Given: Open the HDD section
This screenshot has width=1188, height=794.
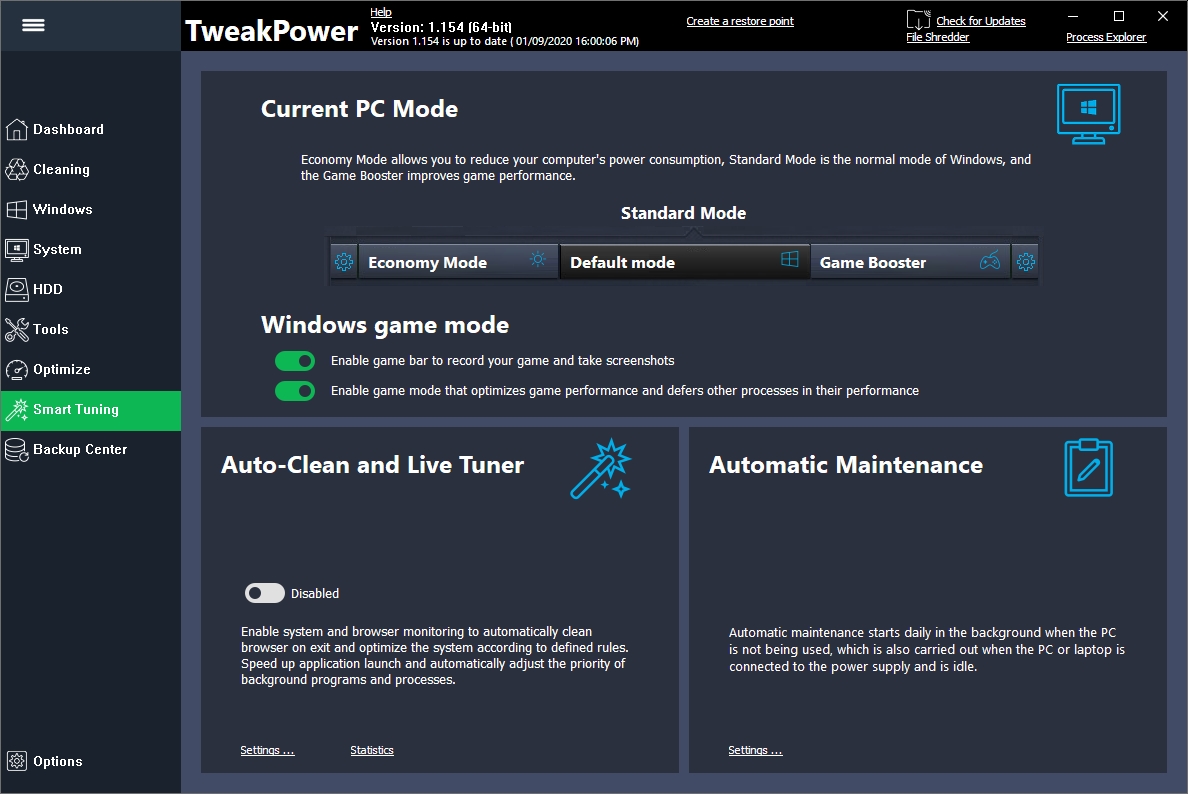Looking at the screenshot, I should pos(90,289).
